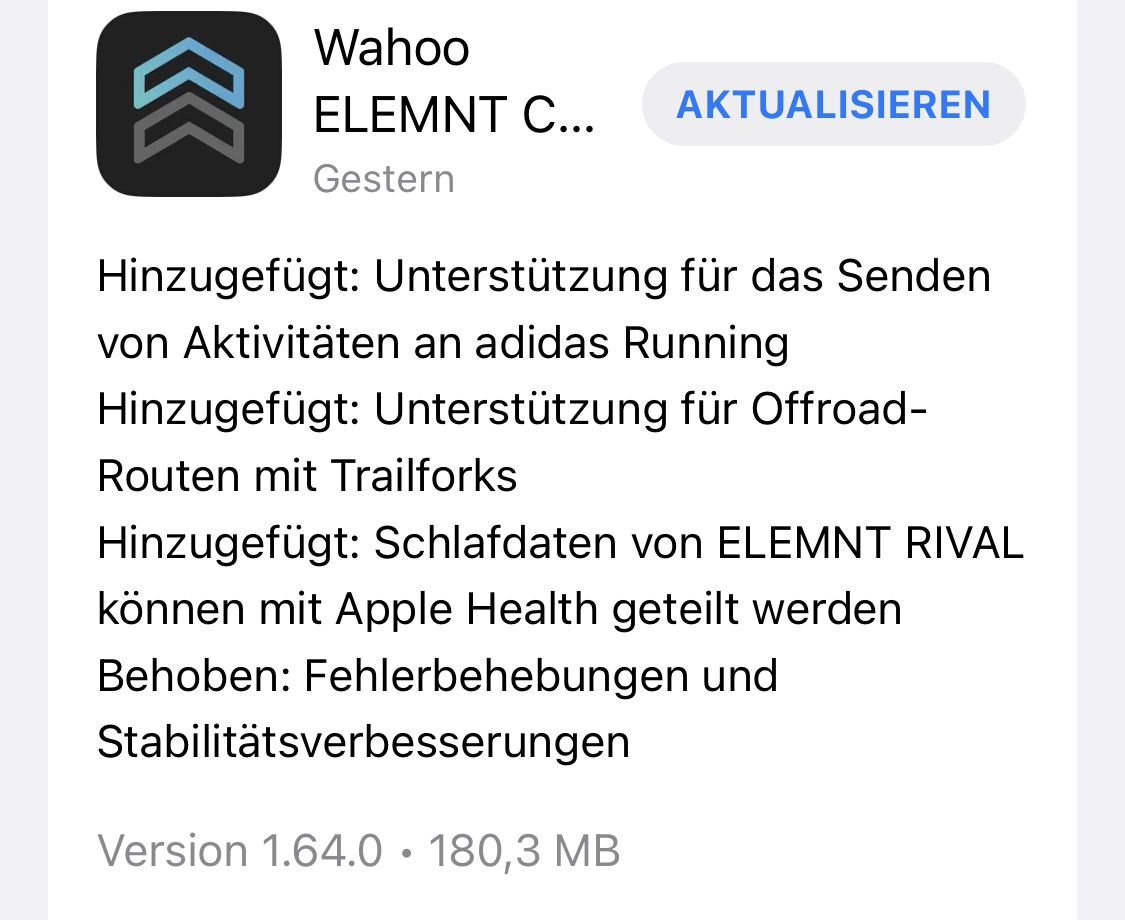Tap the blue chevron in the app logo
The image size is (1125, 920).
tap(189, 72)
